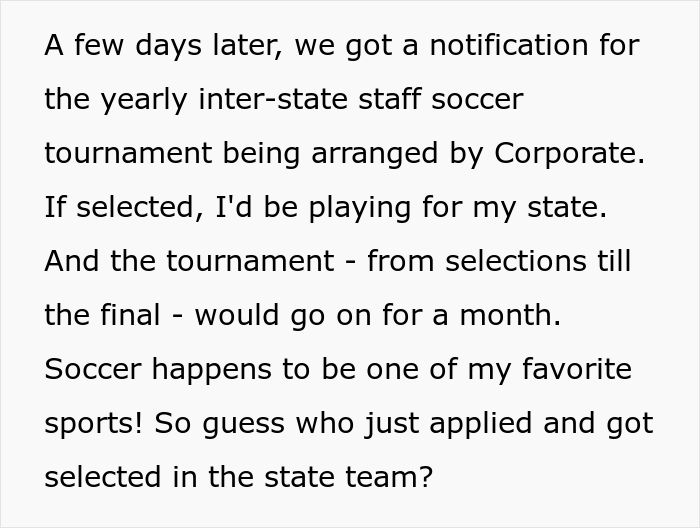The width and height of the screenshot is (700, 528).
Task: Click the word "applied"
Action: tap(480, 424)
